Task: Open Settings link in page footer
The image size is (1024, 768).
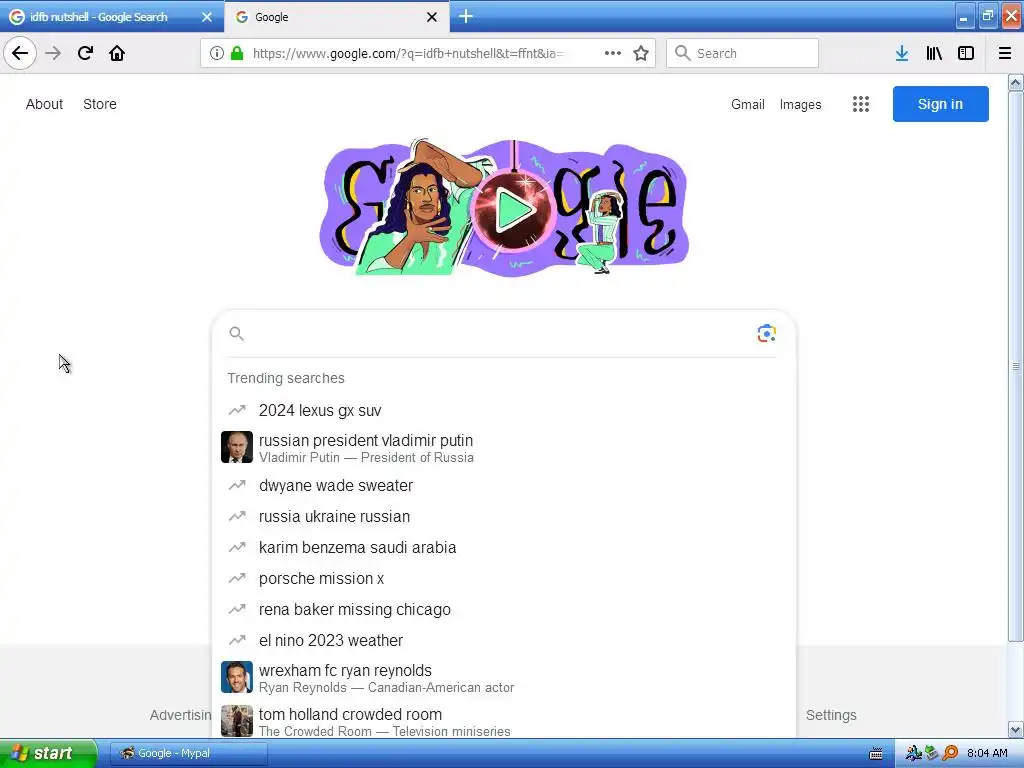Action: point(831,715)
